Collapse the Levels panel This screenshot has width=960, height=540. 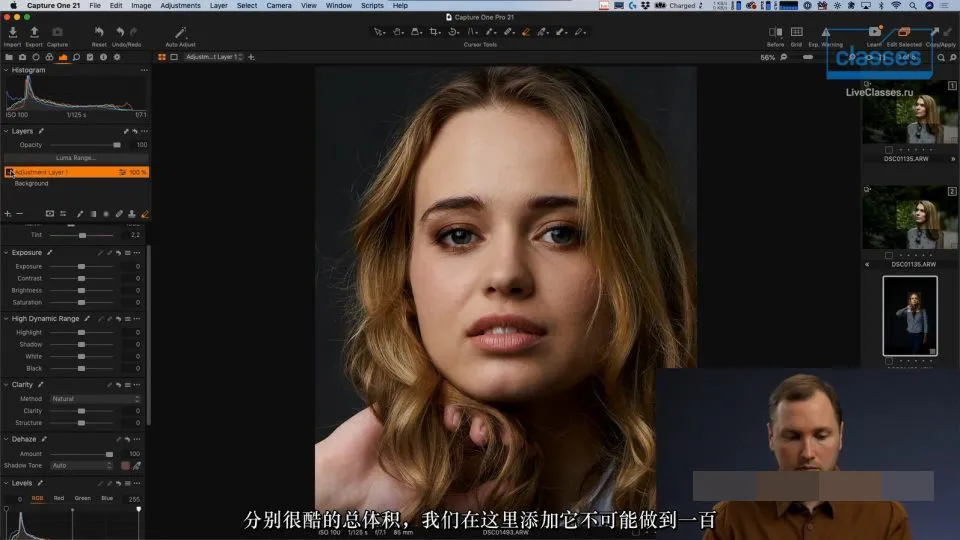(6, 483)
